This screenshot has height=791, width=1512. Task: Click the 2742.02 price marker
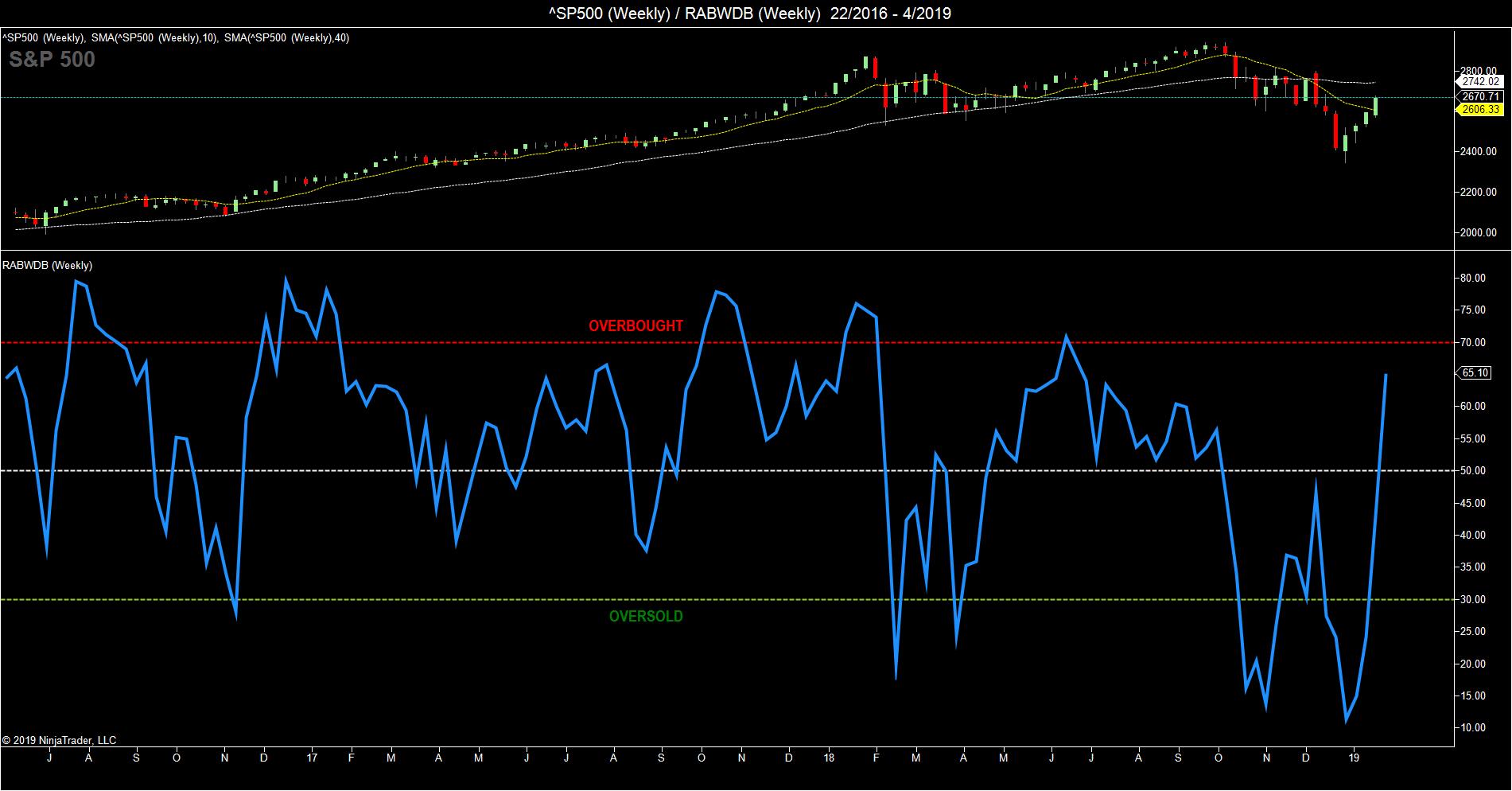[x=1481, y=81]
